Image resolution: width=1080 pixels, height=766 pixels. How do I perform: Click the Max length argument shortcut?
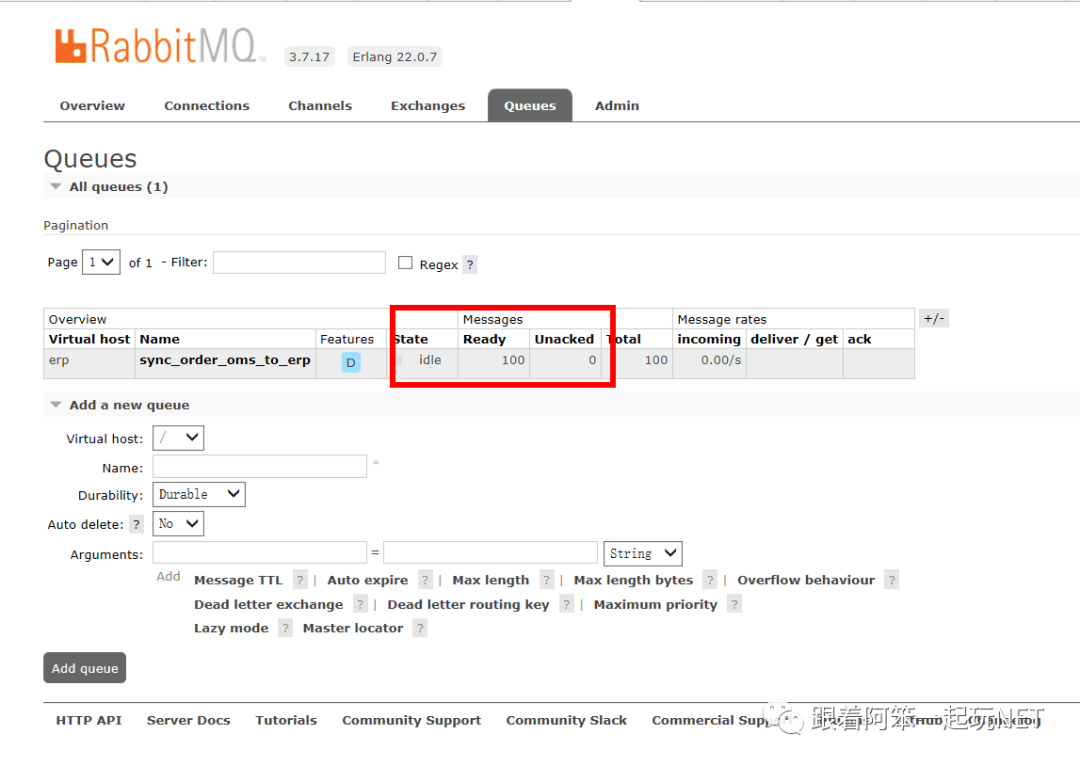[x=491, y=580]
